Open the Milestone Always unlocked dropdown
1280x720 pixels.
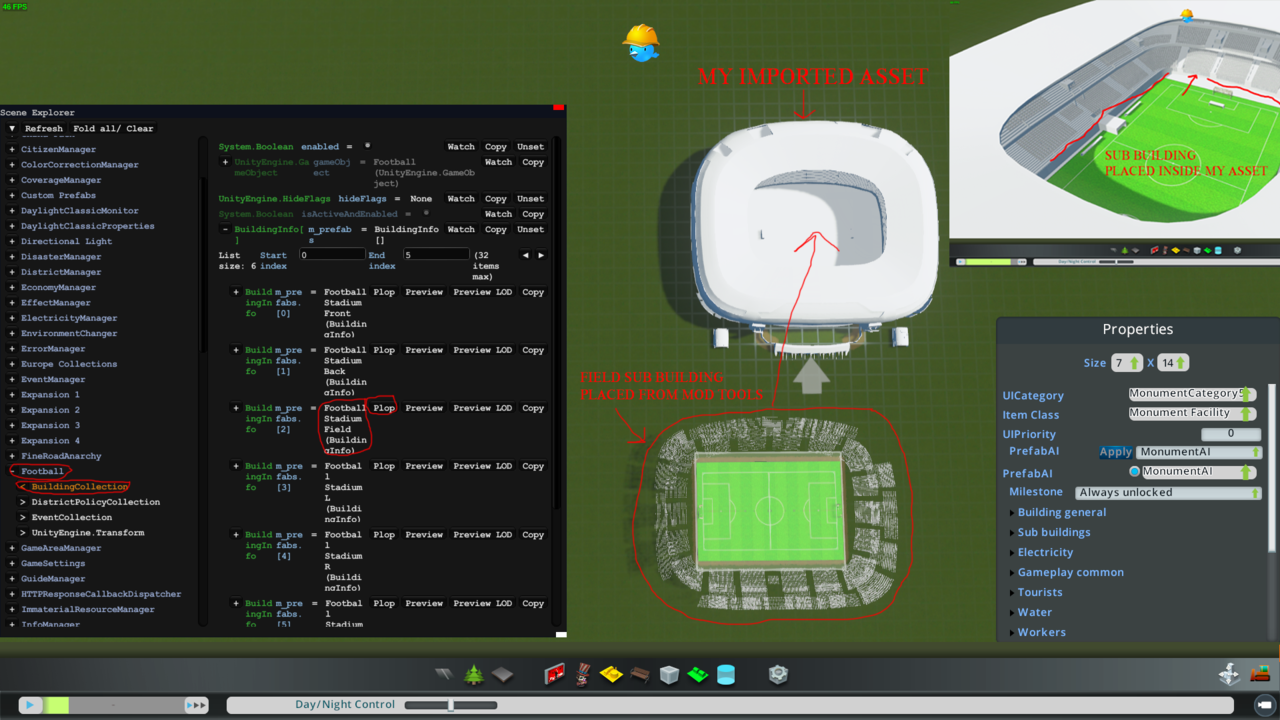1168,492
